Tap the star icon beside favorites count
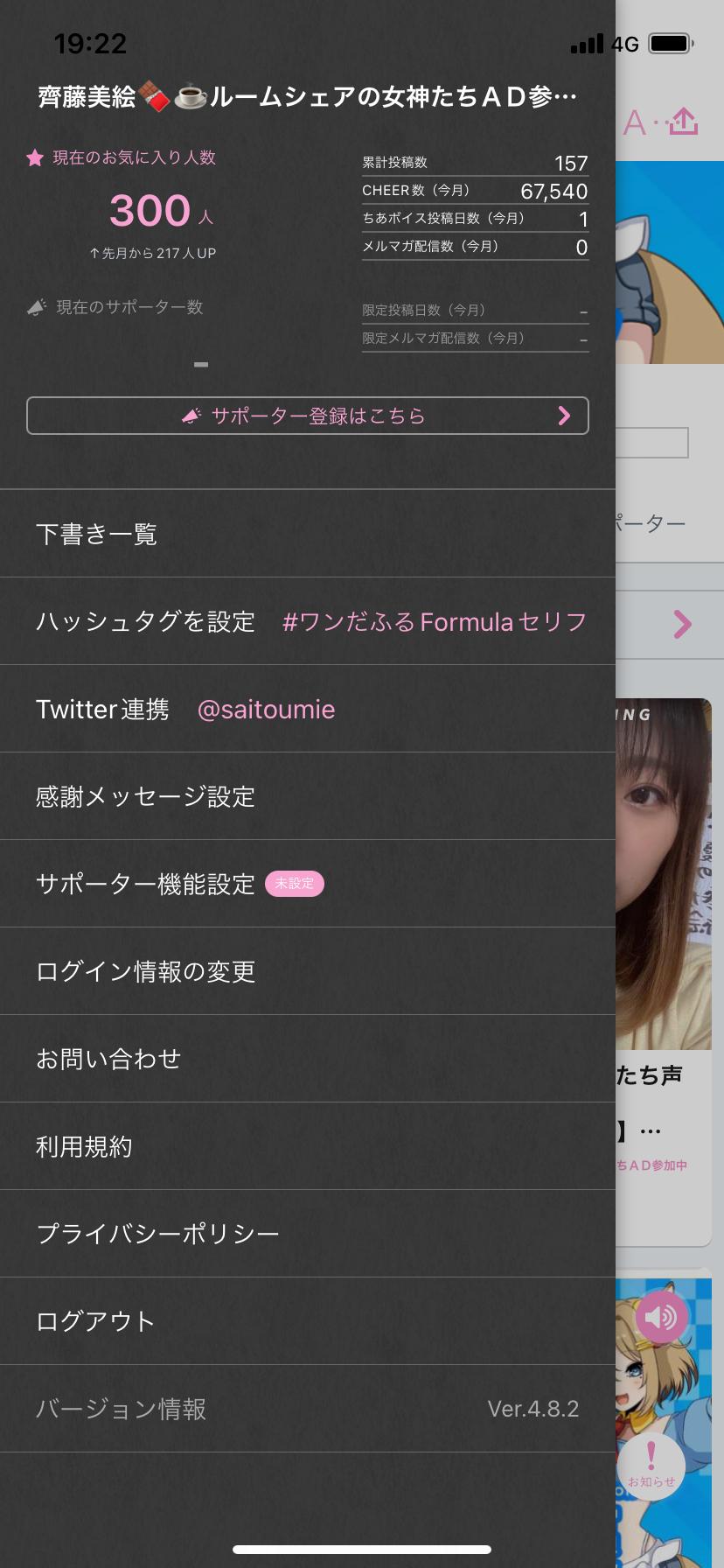 (x=35, y=158)
